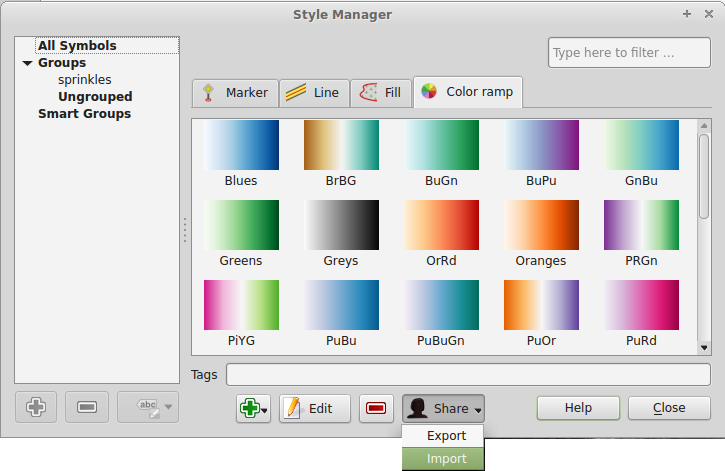Open the abc tag group dropdown
Screen dimensions: 725x471
pyautogui.click(x=148, y=407)
